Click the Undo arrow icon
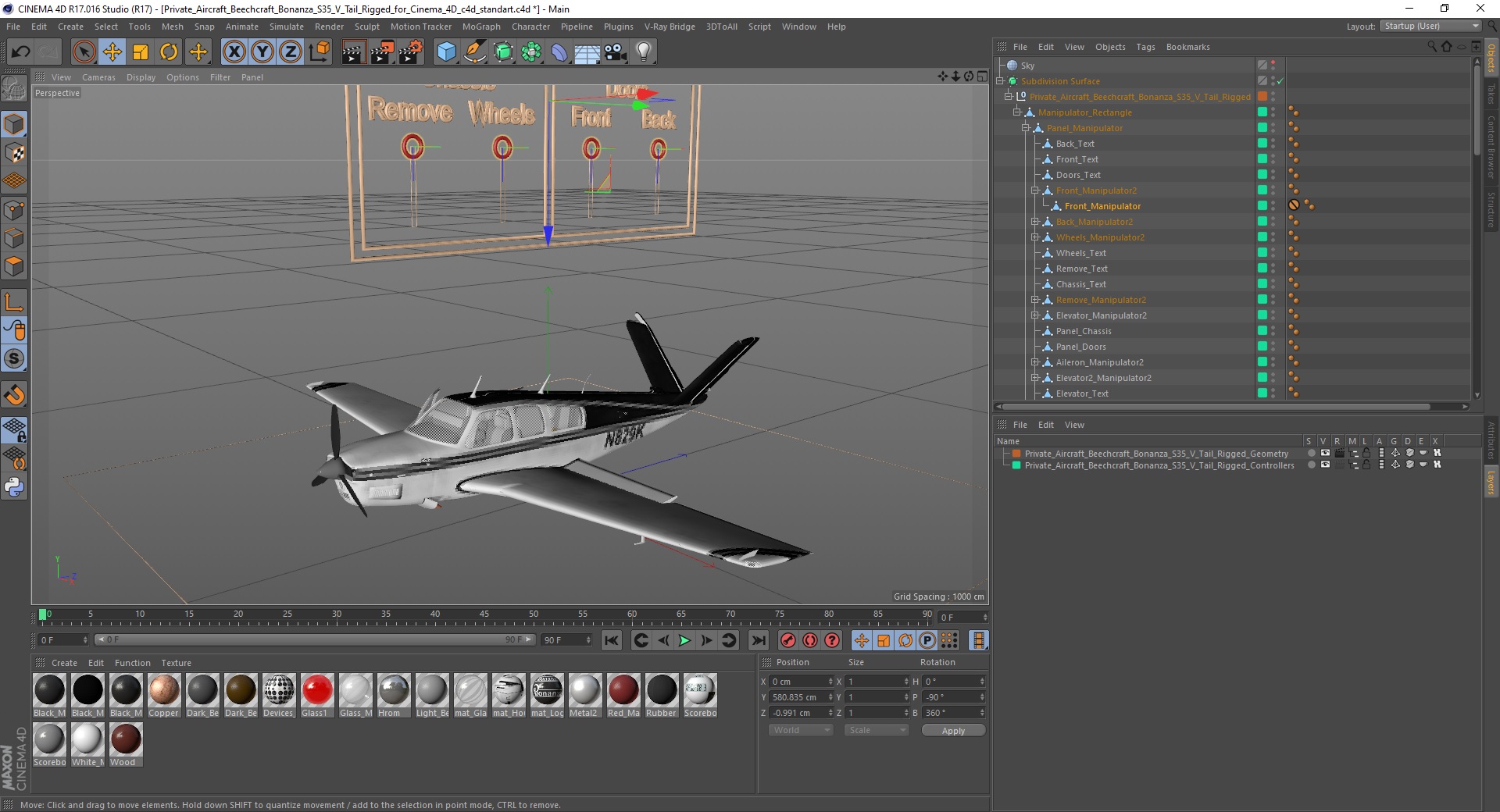 point(20,52)
